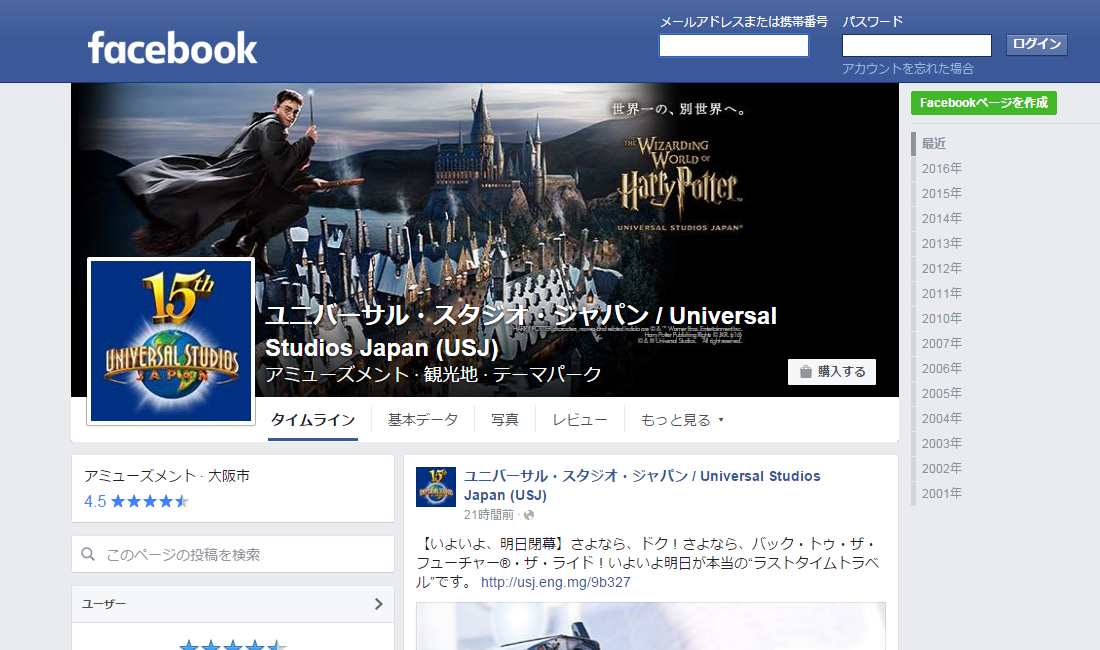Open the アカウントを忘れた場合 link
Image resolution: width=1100 pixels, height=650 pixels.
click(908, 69)
